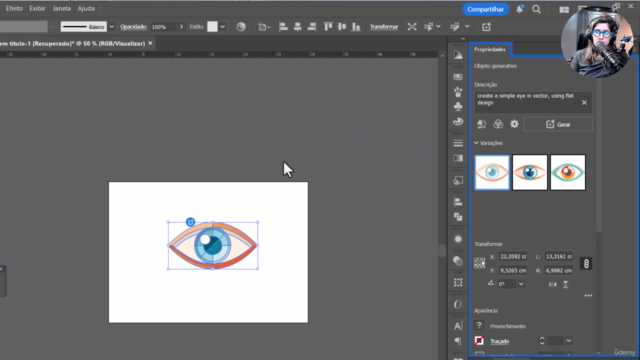Click the style reference picker icon
Image resolution: width=640 pixels, height=360 pixels.
(x=482, y=124)
